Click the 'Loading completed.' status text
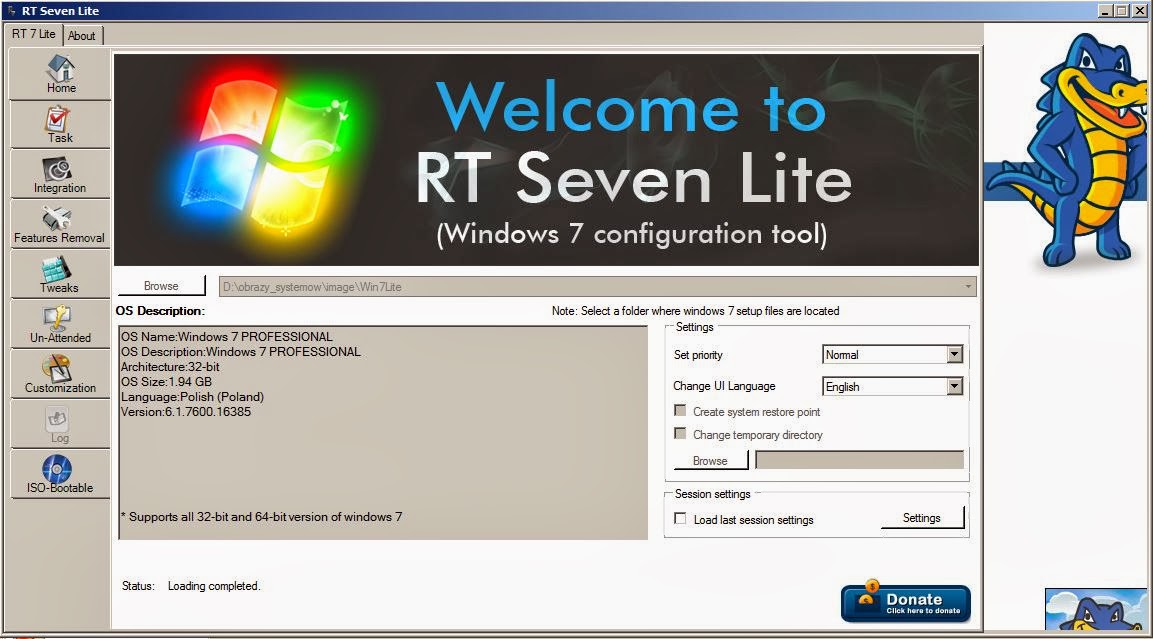The width and height of the screenshot is (1153, 639). [214, 586]
